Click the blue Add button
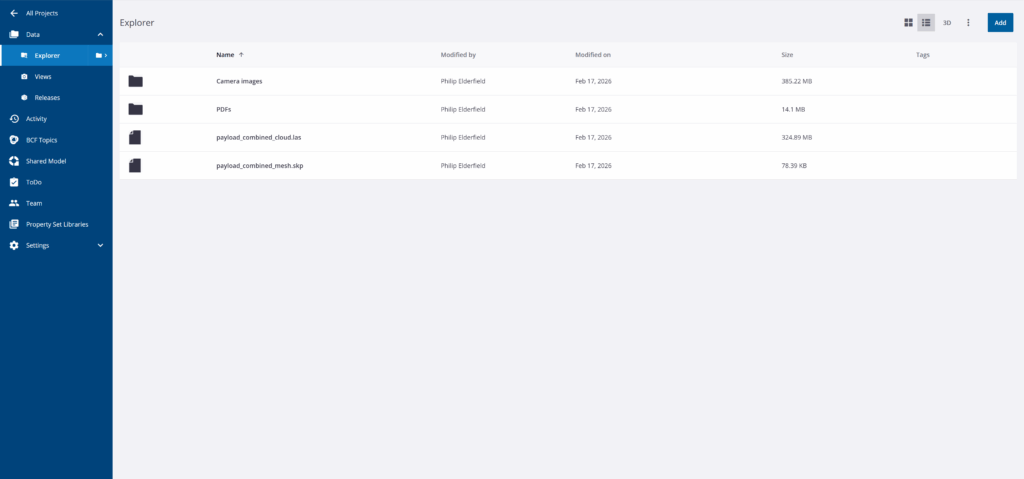1024x479 pixels. (1000, 22)
